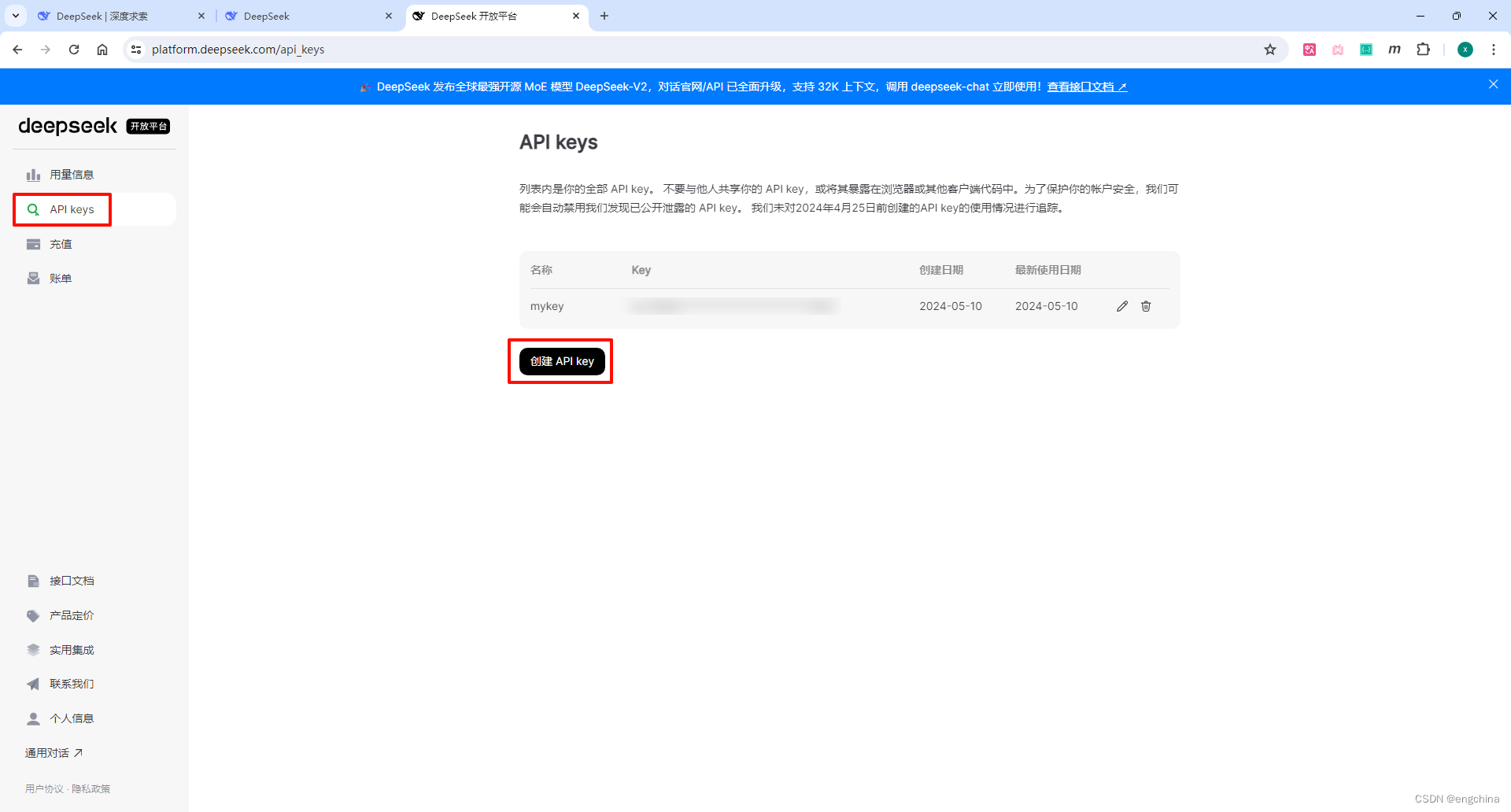Open 隐私政策 link in footer
1511x812 pixels.
click(91, 788)
